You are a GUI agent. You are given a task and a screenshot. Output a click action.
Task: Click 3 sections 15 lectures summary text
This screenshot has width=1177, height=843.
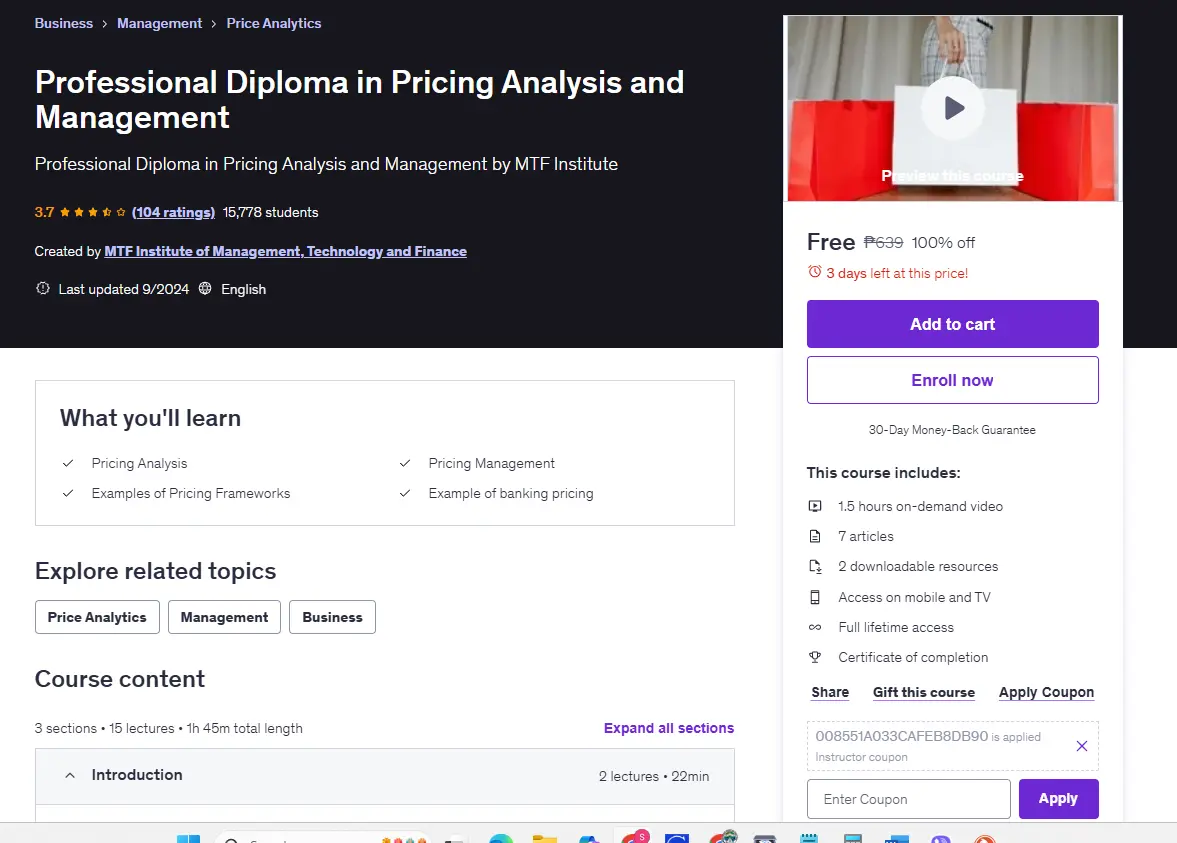coord(168,728)
